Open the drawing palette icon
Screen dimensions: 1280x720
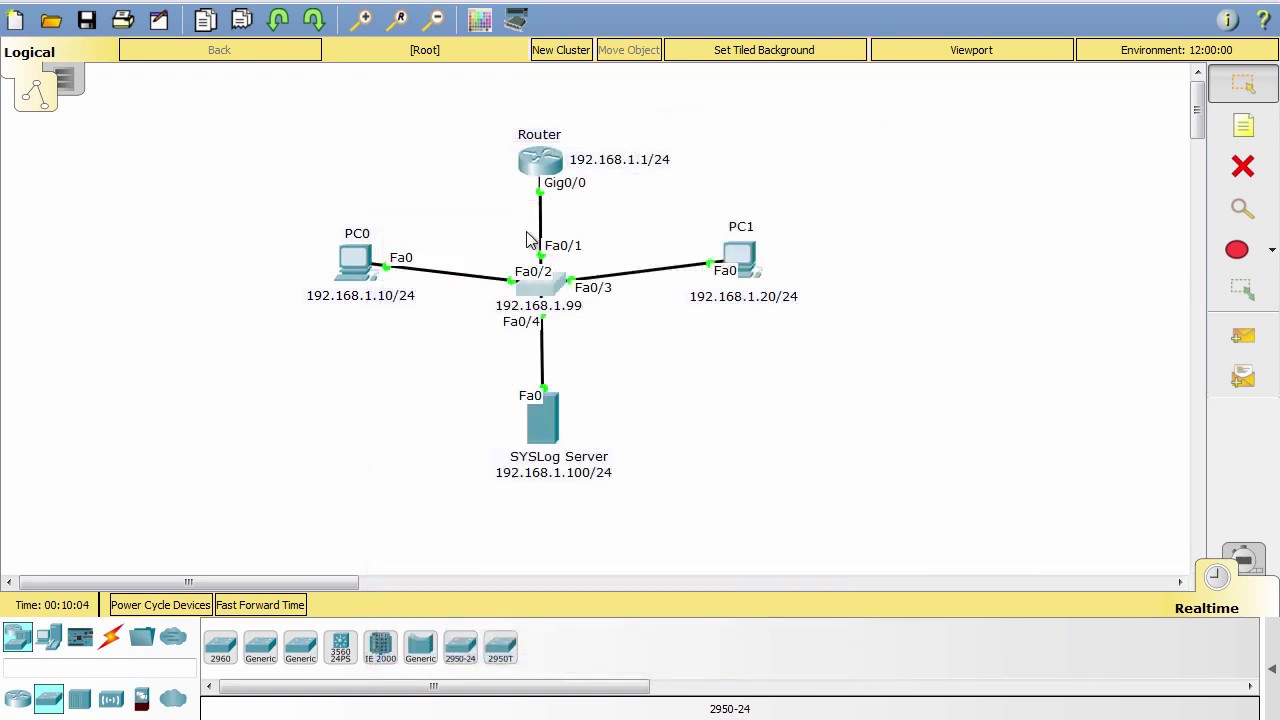click(x=480, y=20)
